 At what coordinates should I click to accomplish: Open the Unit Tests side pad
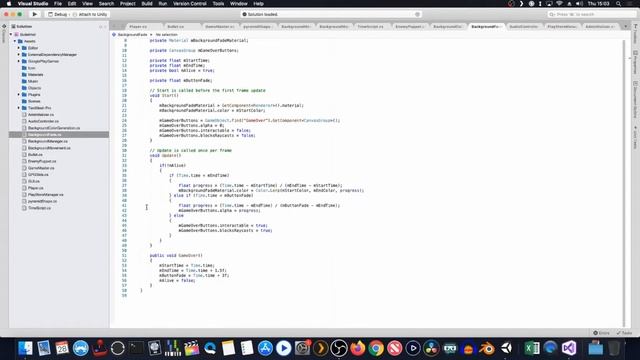pyautogui.click(x=636, y=138)
